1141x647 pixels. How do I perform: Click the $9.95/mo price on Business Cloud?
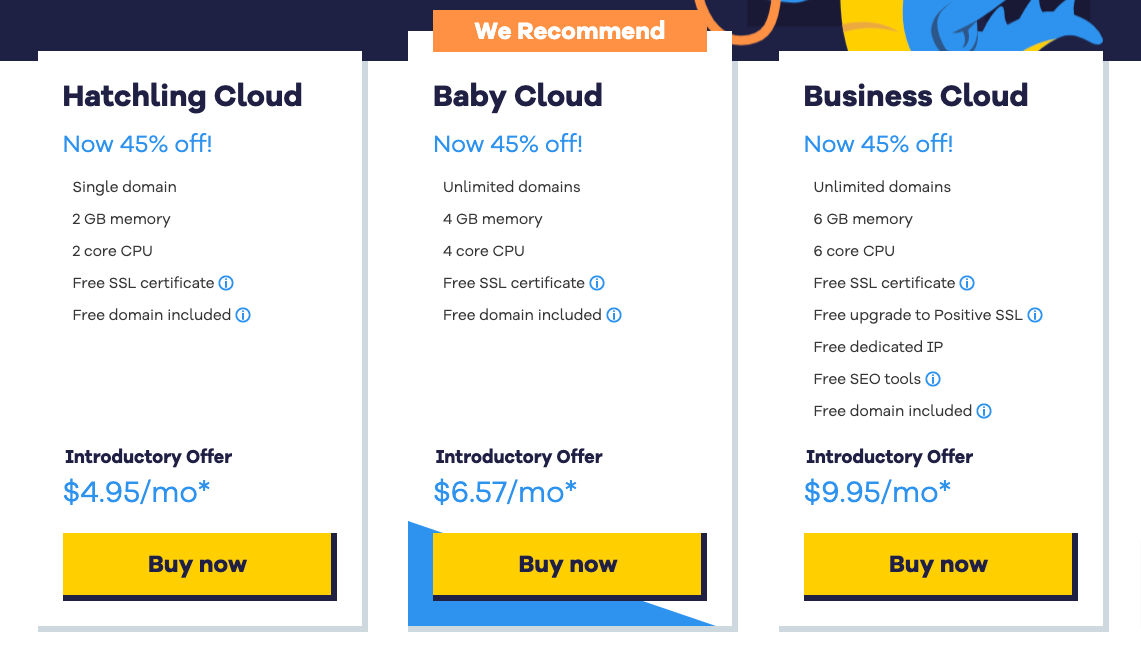tap(876, 491)
